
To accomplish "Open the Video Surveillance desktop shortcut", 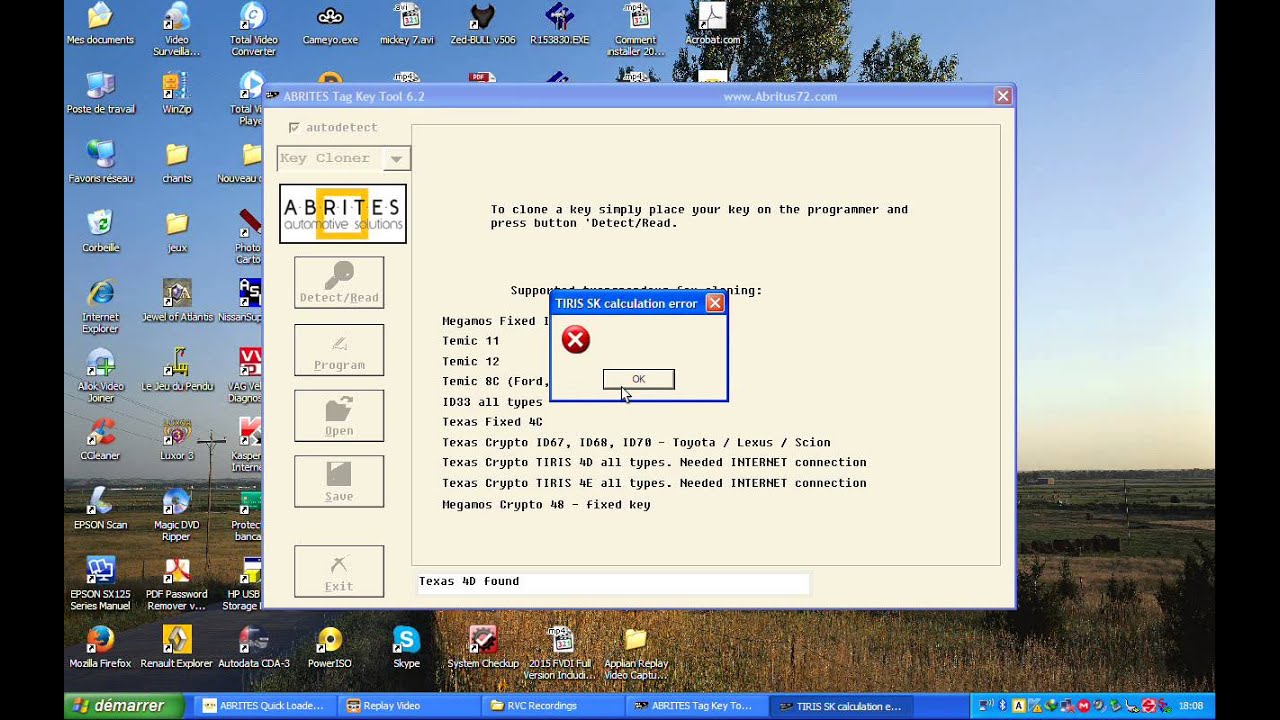I will click(x=177, y=28).
